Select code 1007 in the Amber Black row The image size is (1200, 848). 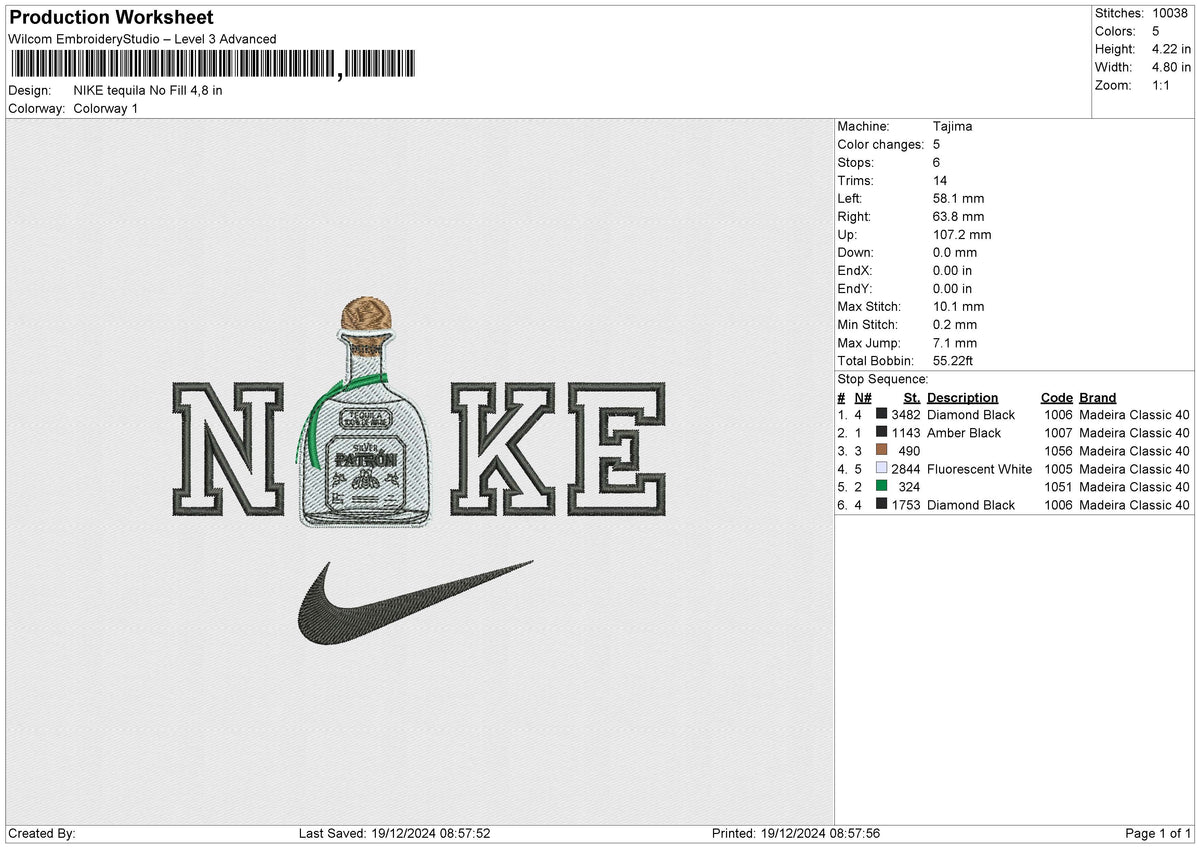pos(1057,432)
